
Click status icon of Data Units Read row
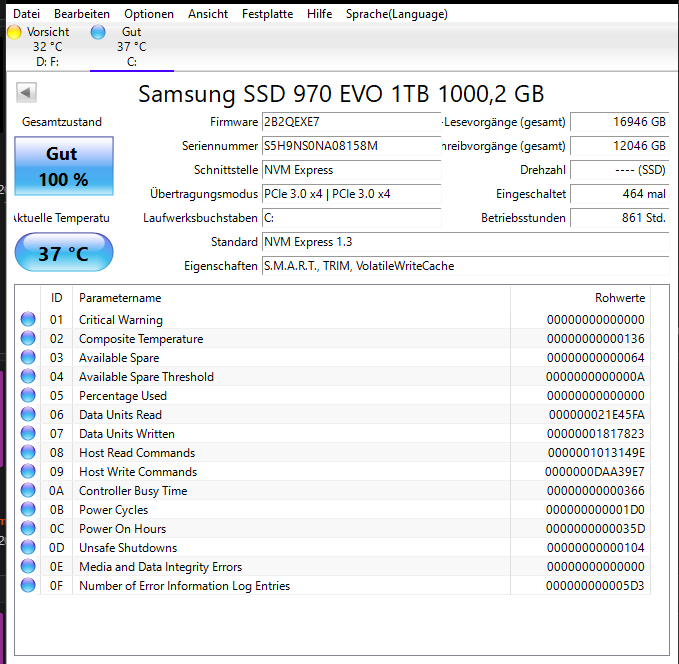coord(28,415)
